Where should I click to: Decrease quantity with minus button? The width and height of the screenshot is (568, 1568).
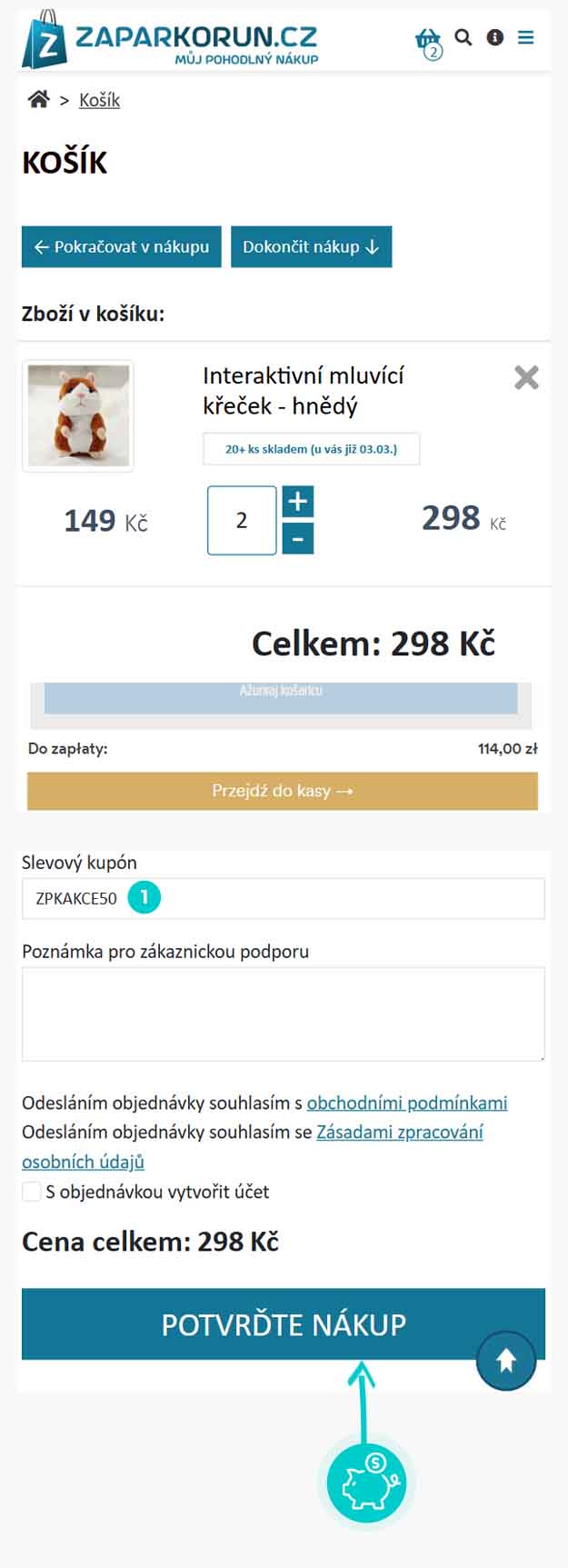[x=298, y=539]
